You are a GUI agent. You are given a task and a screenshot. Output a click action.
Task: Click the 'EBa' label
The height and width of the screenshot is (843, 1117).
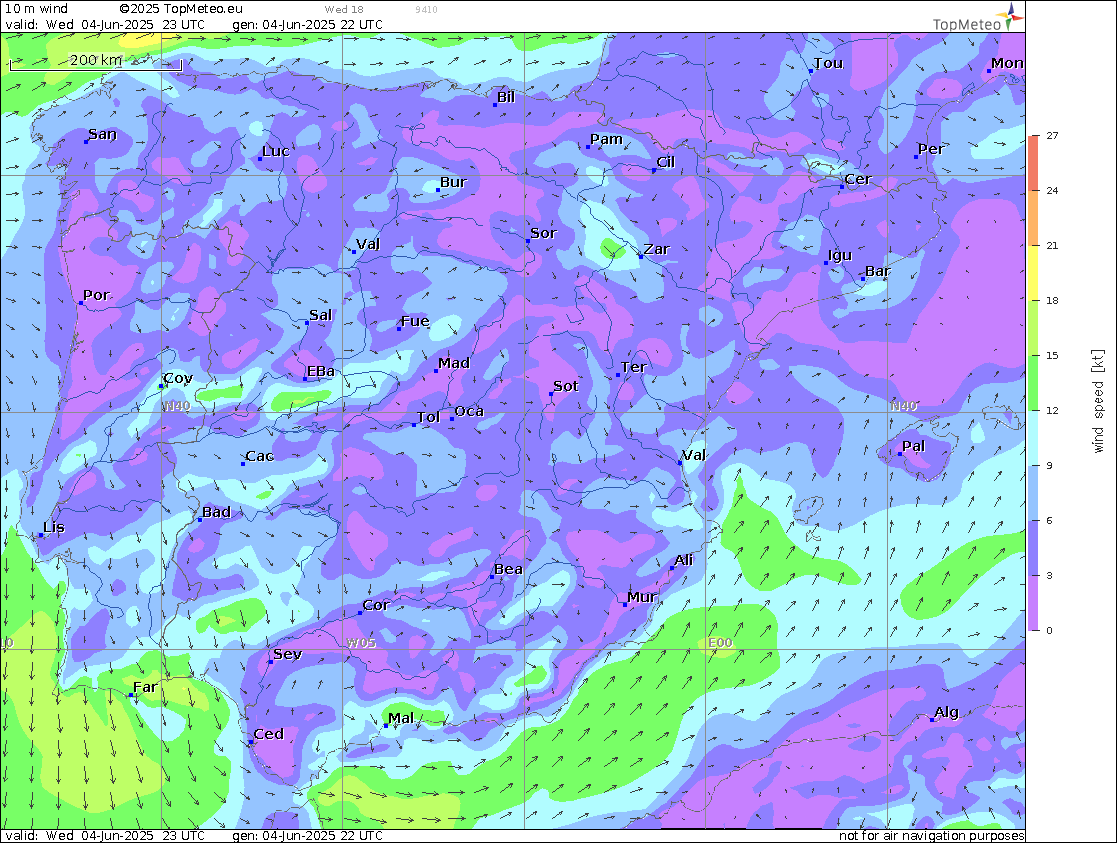pos(321,371)
